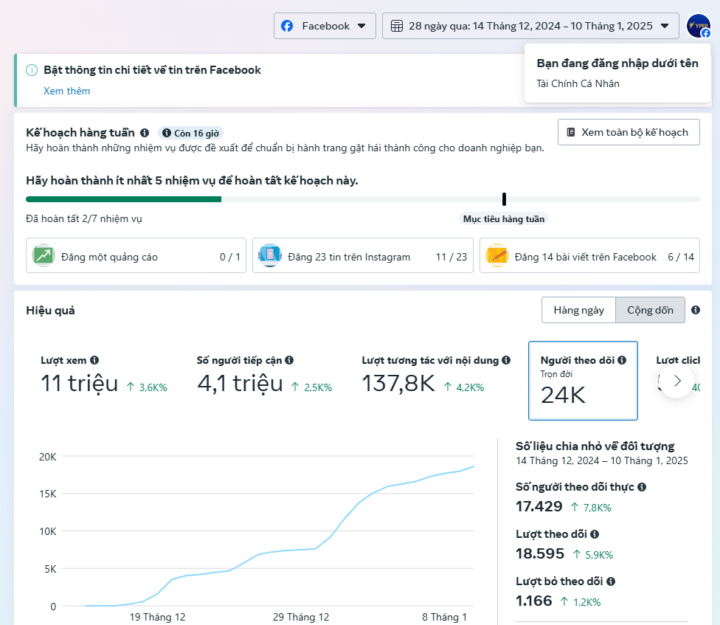Click the Xem thêm link
The width and height of the screenshot is (720, 625).
[66, 91]
